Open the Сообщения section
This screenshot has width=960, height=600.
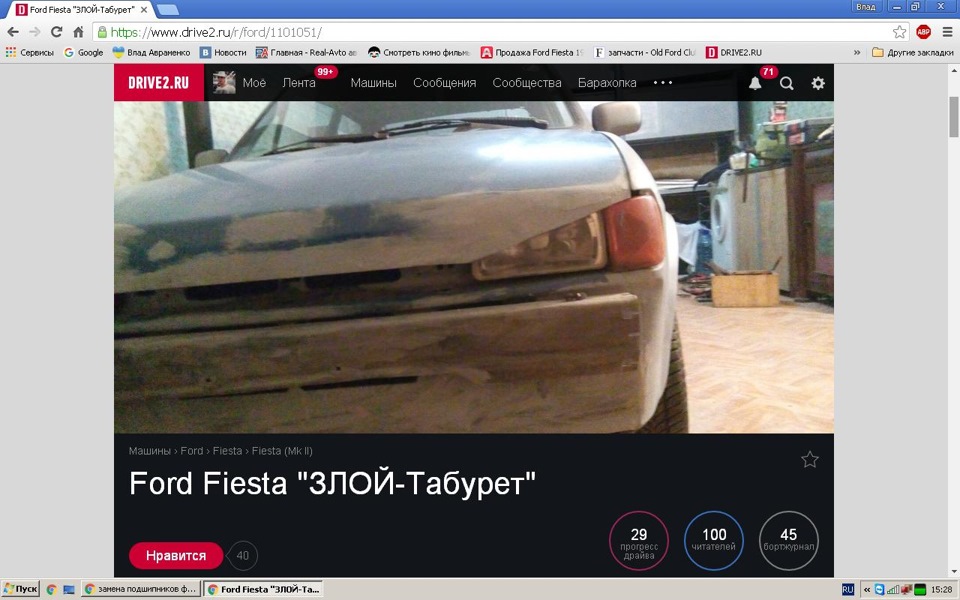click(444, 83)
